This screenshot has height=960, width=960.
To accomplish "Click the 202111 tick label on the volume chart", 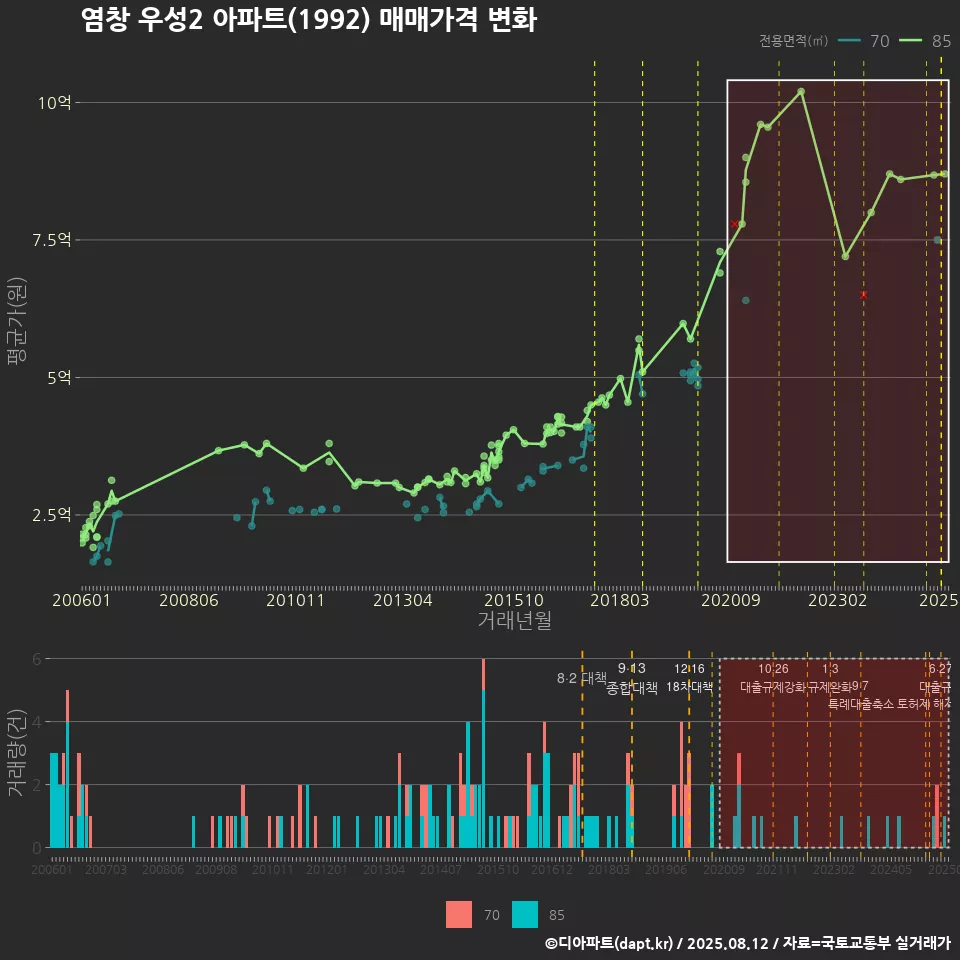I will point(777,869).
